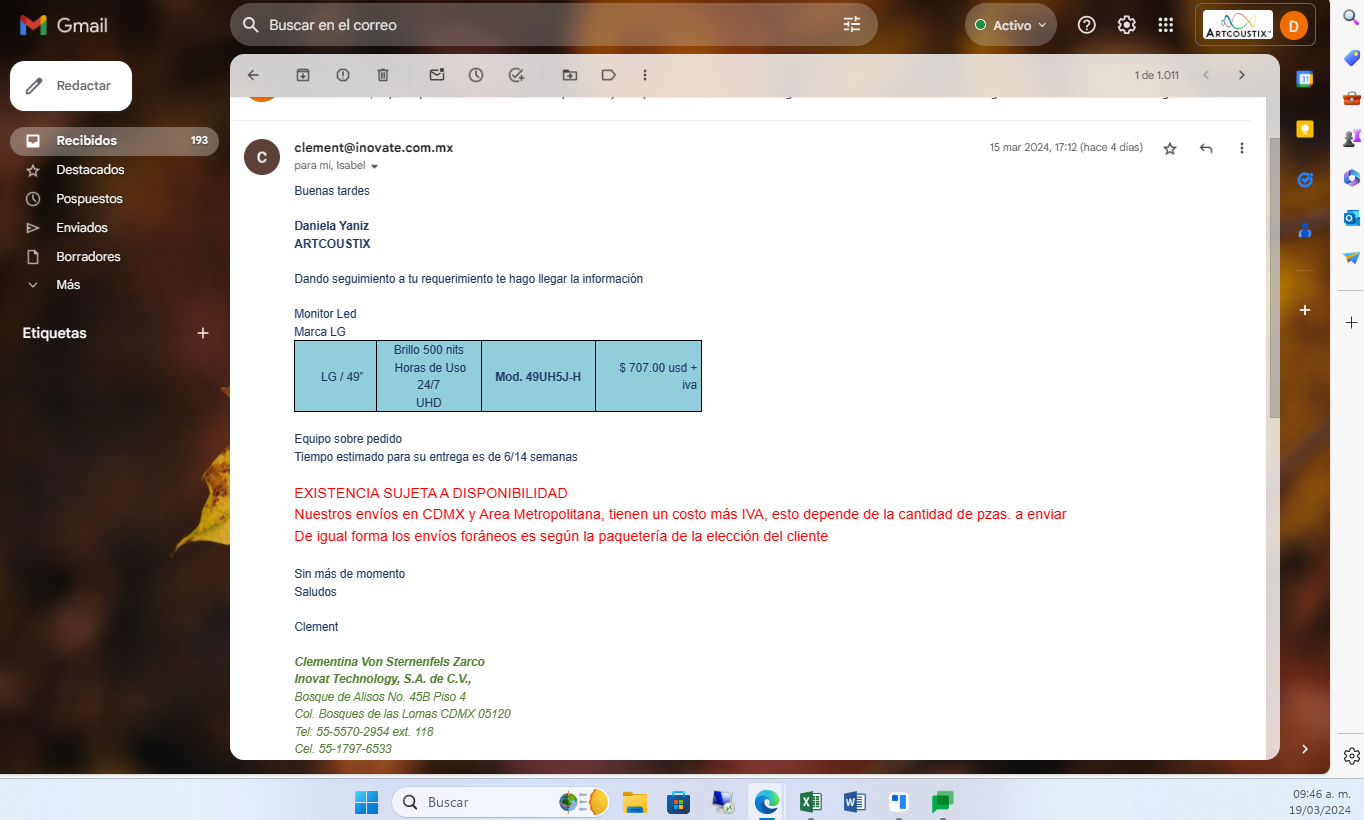Open the Labels icon in the toolbar
The image size is (1364, 820).
(608, 75)
